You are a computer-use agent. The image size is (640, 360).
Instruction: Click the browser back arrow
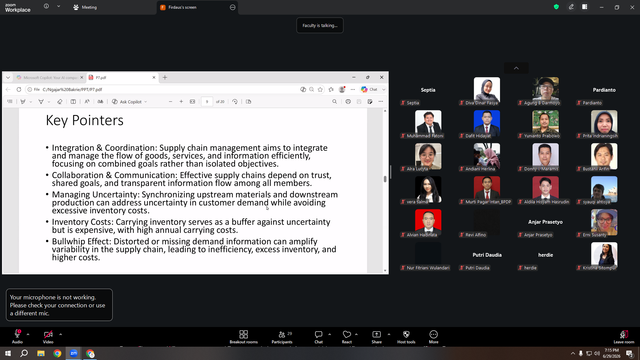click(8, 89)
